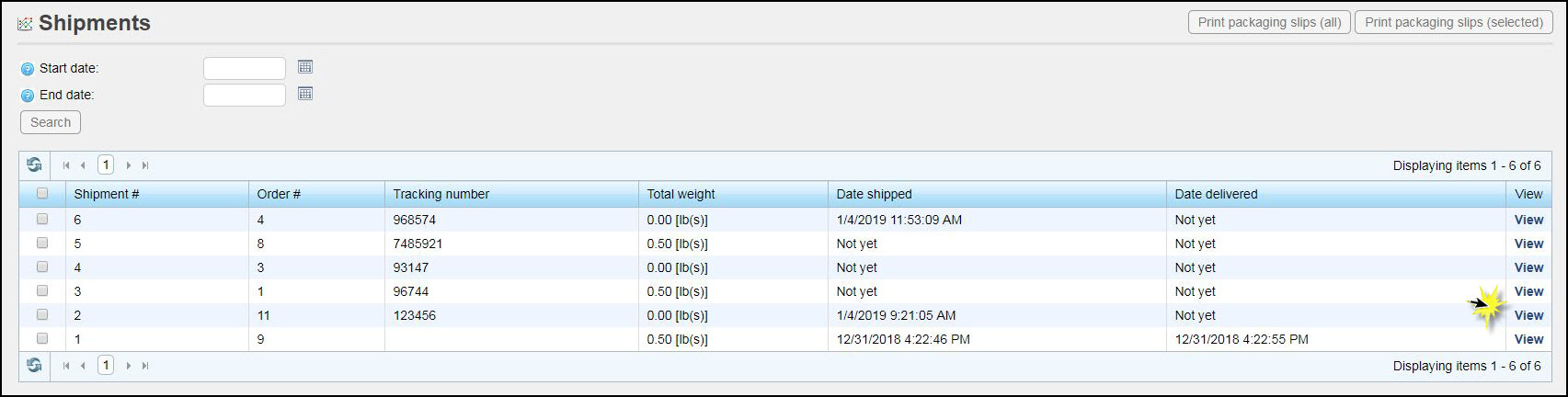
Task: Open the Start date calendar picker
Action: tap(306, 67)
